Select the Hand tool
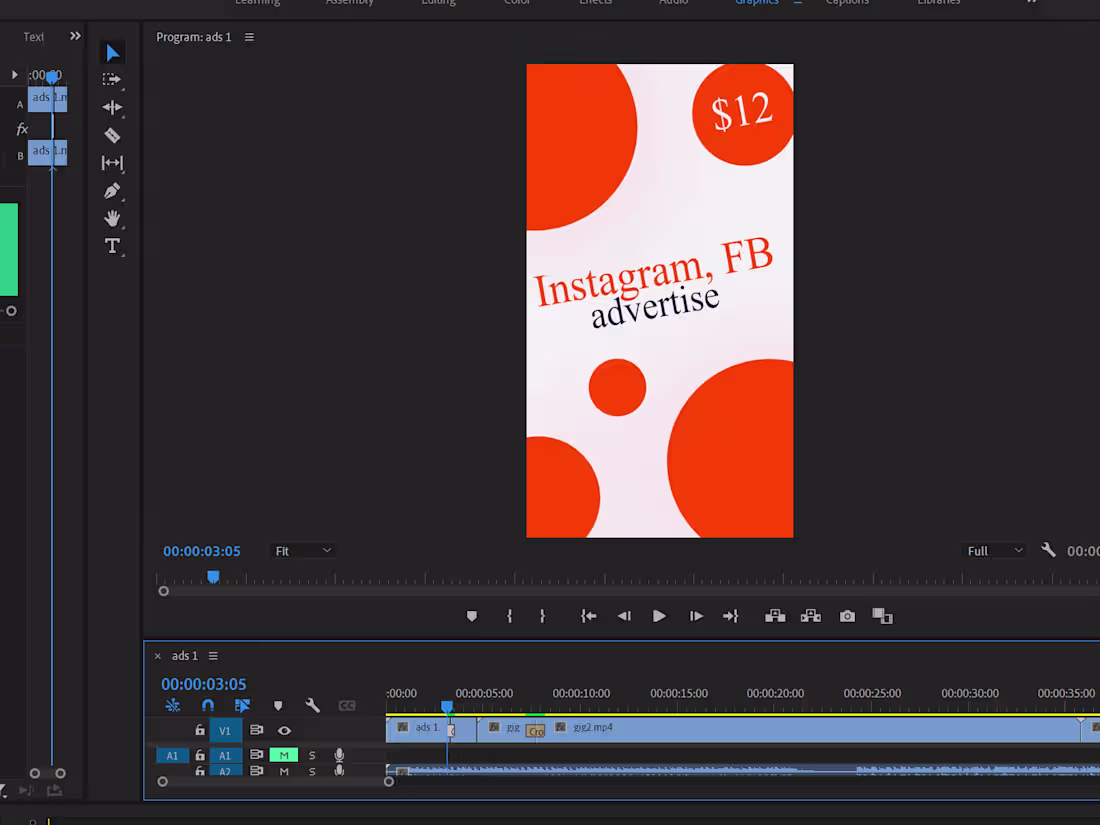Screen dimensions: 1100x825 (113, 219)
